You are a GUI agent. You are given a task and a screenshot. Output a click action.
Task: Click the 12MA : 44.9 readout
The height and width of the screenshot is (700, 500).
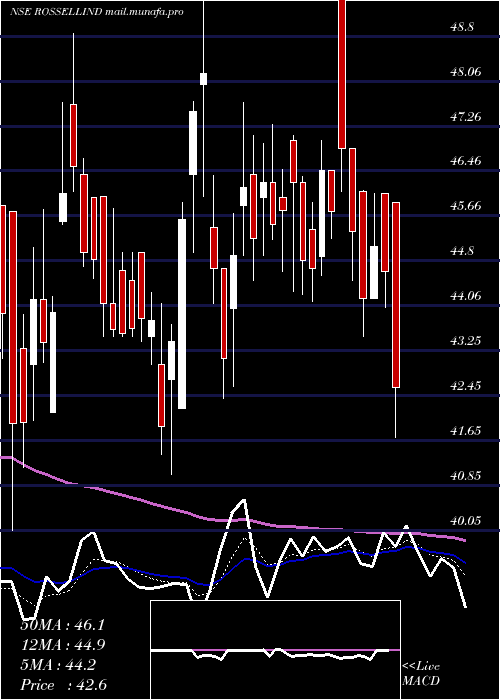click(x=63, y=645)
